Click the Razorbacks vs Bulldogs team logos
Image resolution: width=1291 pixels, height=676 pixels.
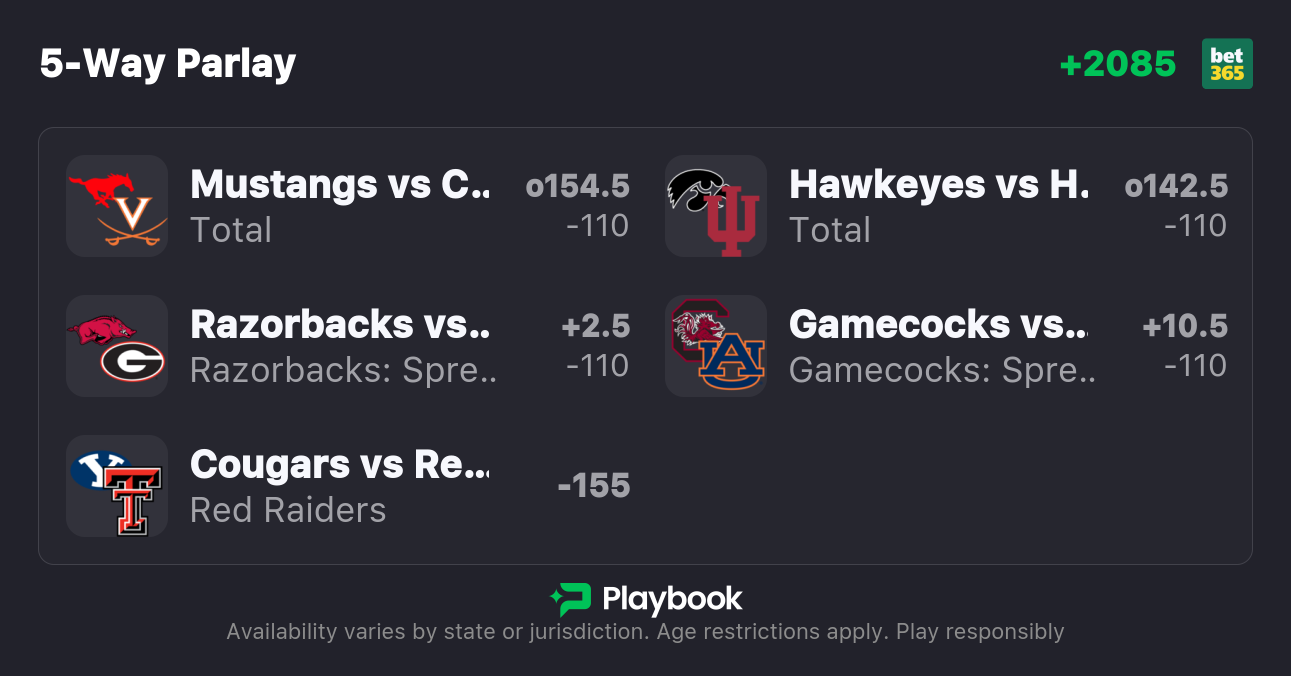click(117, 346)
